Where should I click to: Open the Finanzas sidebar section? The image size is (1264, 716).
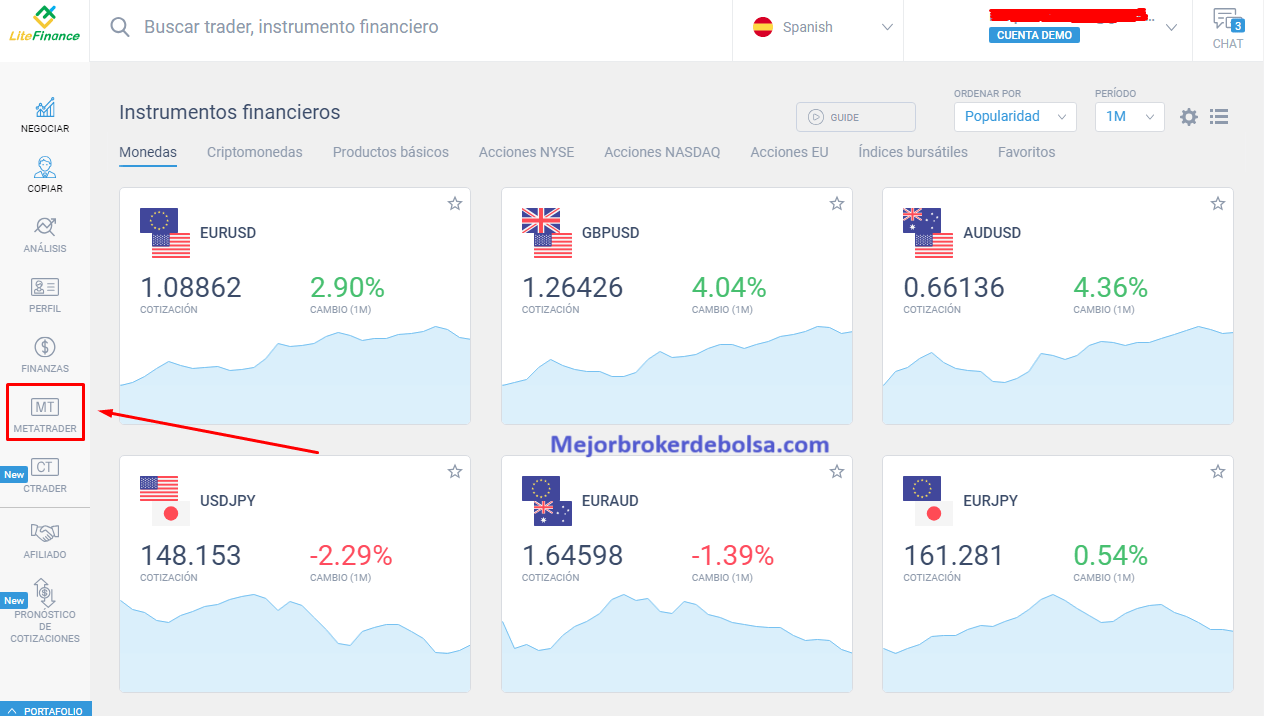pyautogui.click(x=45, y=355)
